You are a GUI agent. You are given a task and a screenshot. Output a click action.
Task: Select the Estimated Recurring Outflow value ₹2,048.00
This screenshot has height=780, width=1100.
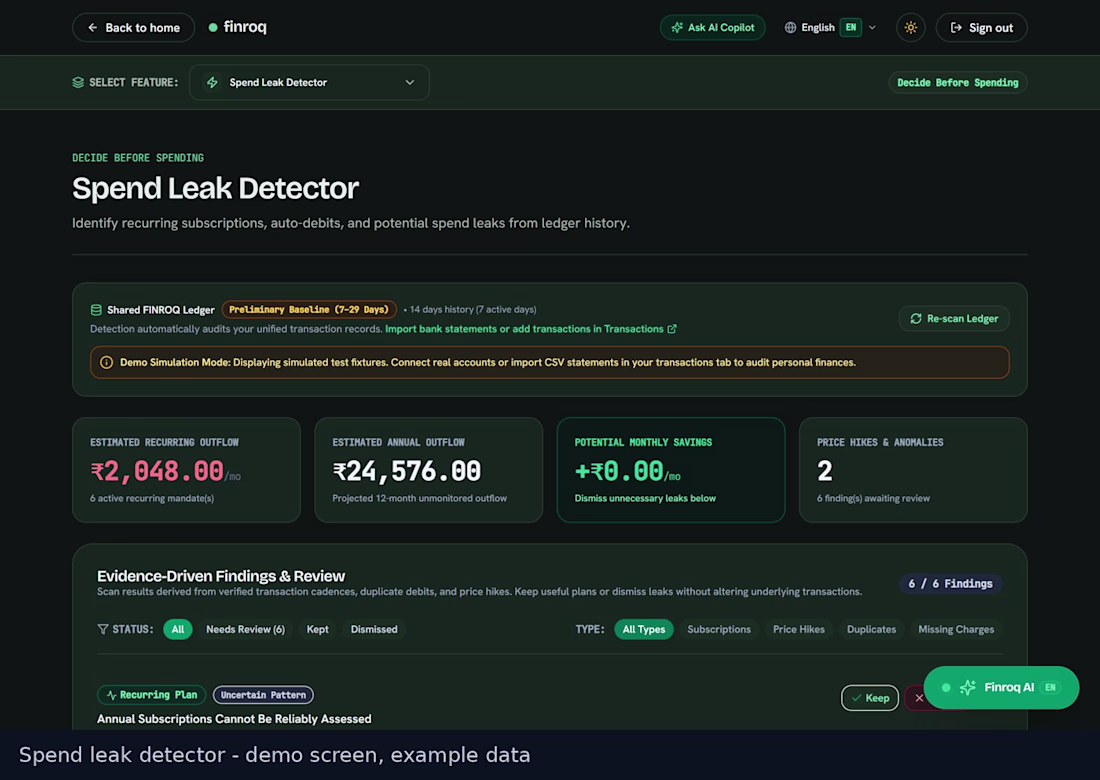157,471
